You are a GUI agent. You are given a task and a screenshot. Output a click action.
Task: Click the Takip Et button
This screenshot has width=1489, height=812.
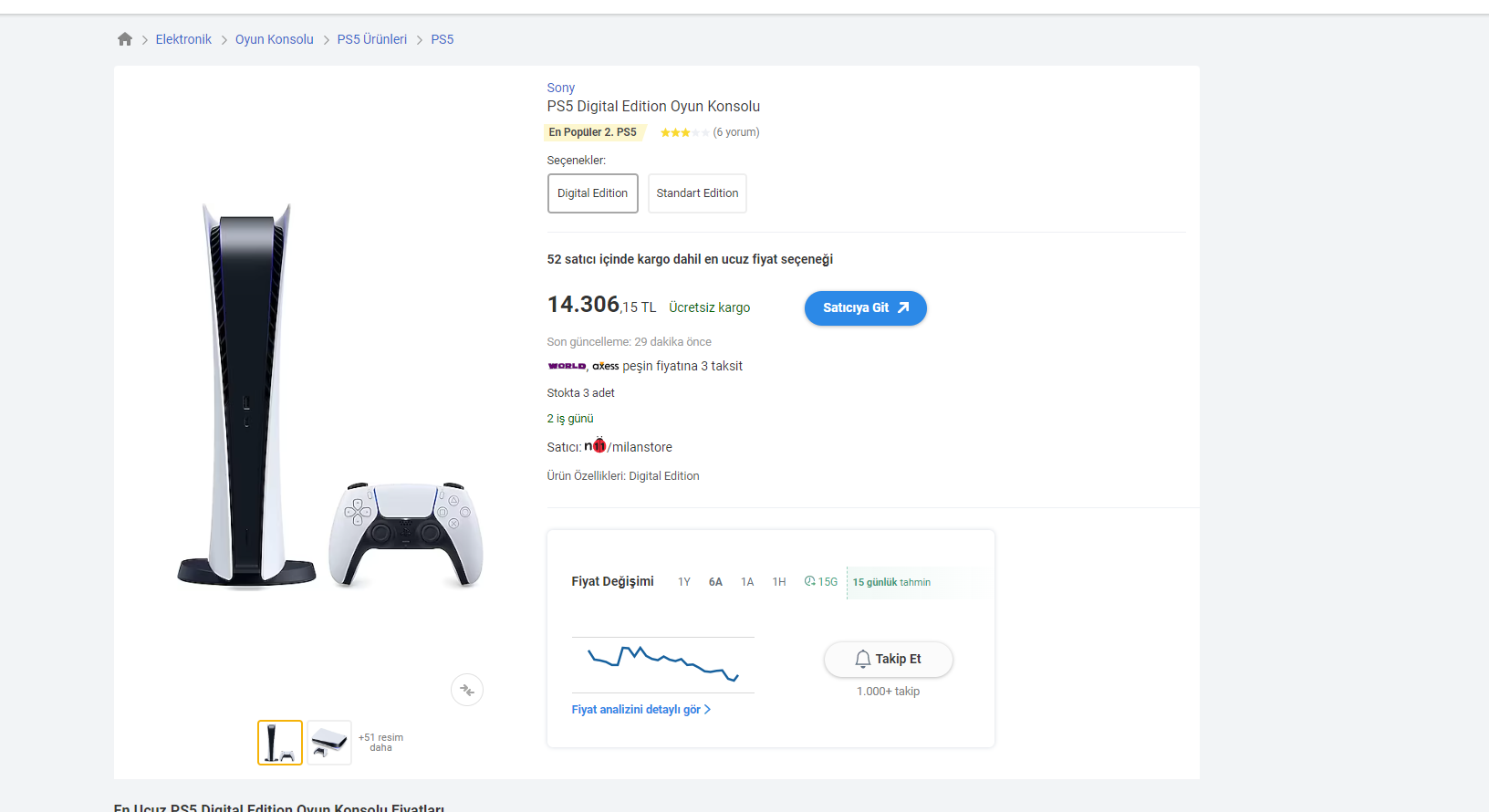(x=889, y=660)
